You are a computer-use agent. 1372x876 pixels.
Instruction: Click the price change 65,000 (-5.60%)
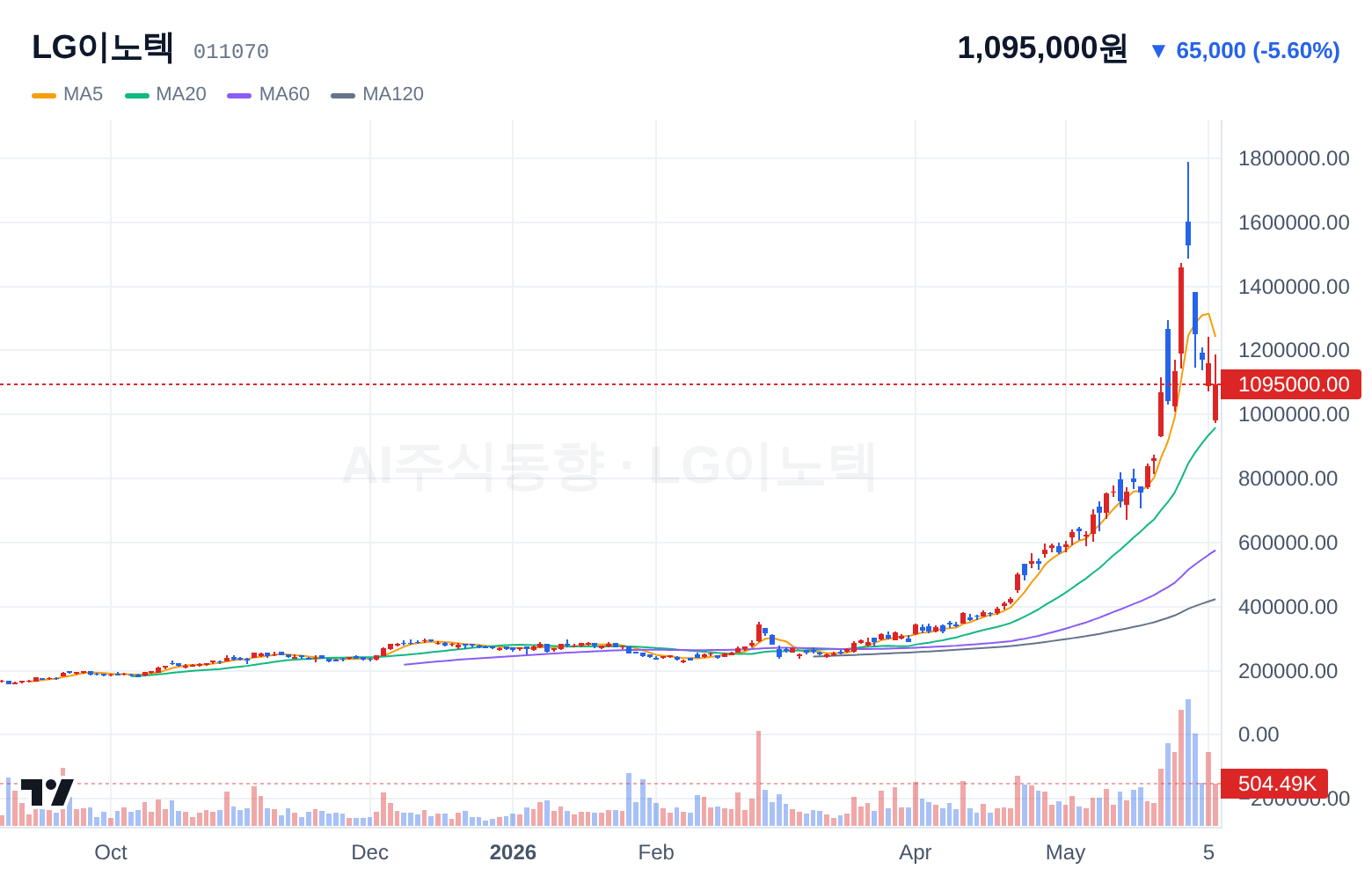click(x=1245, y=50)
